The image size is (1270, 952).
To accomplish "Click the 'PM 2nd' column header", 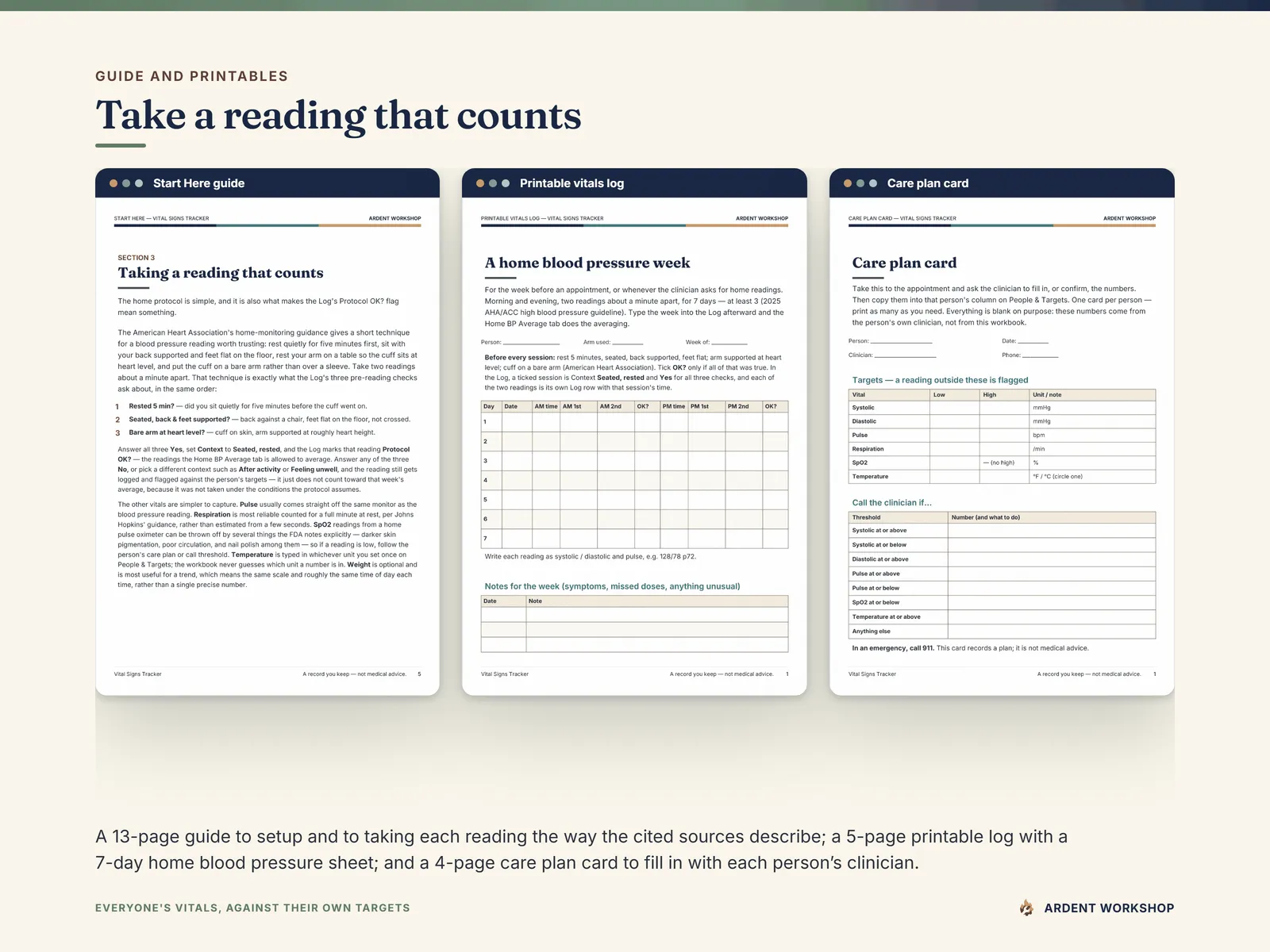I will tap(744, 406).
